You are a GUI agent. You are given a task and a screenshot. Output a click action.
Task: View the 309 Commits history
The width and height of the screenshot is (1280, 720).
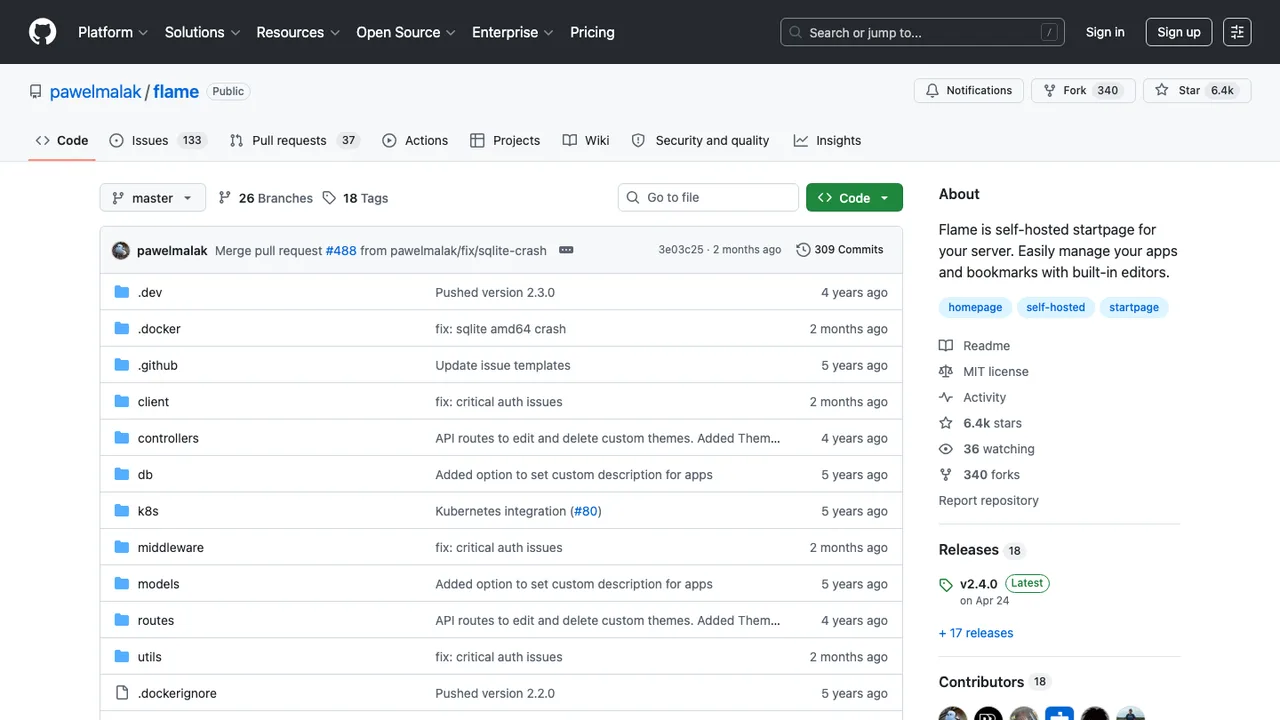click(x=840, y=250)
